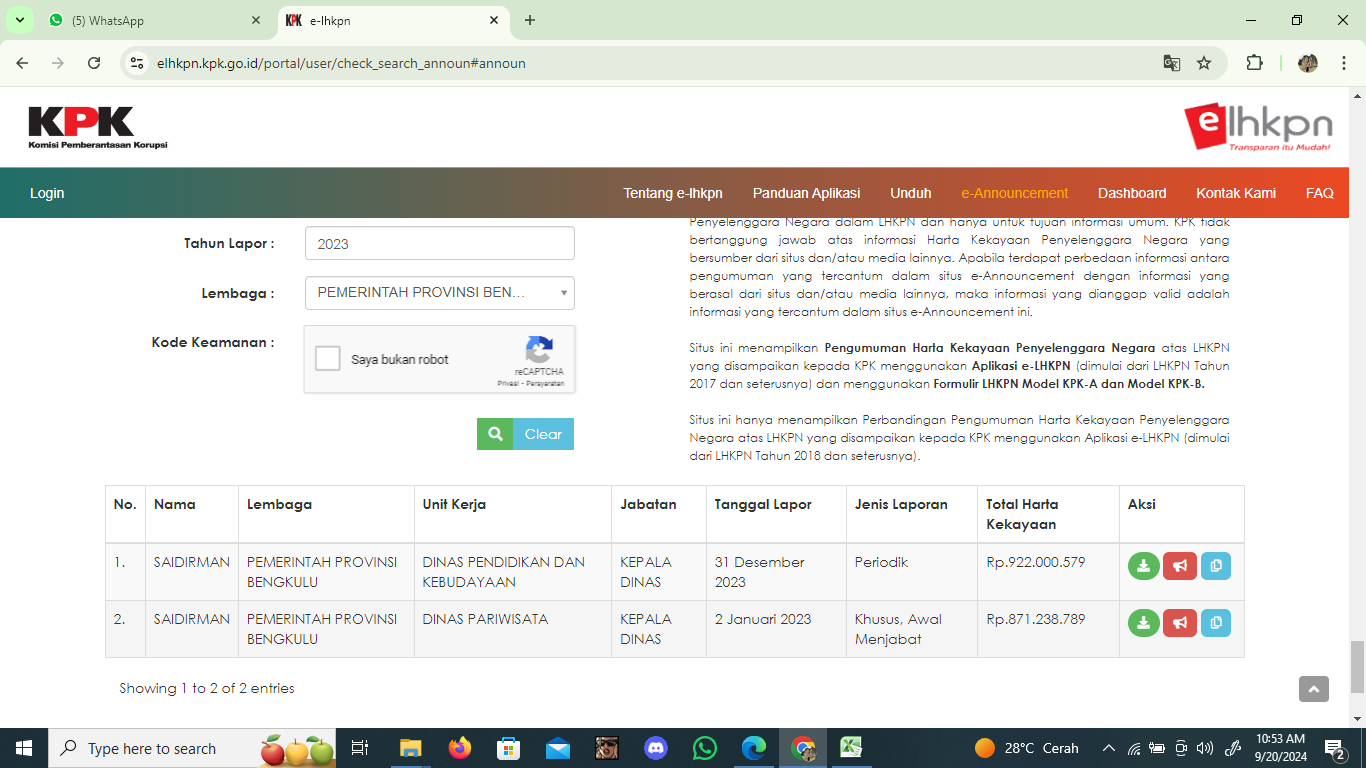
Task: Click the Rp.922.000.579 value
Action: 1035,562
